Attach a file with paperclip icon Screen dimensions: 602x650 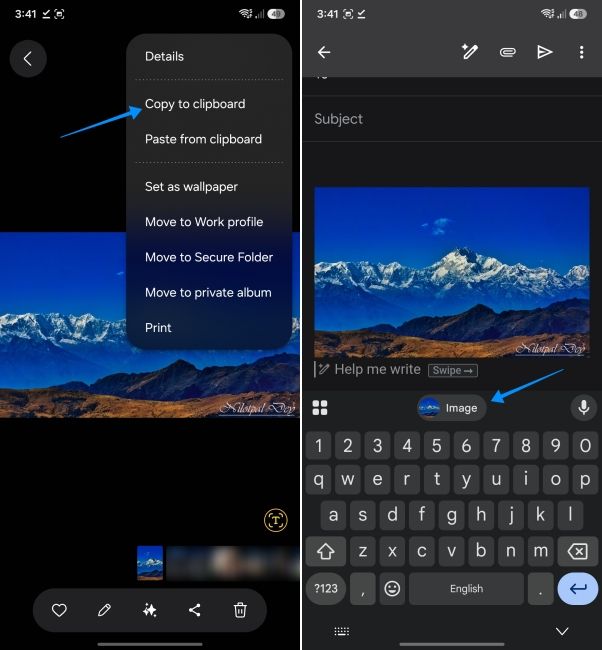tap(507, 52)
